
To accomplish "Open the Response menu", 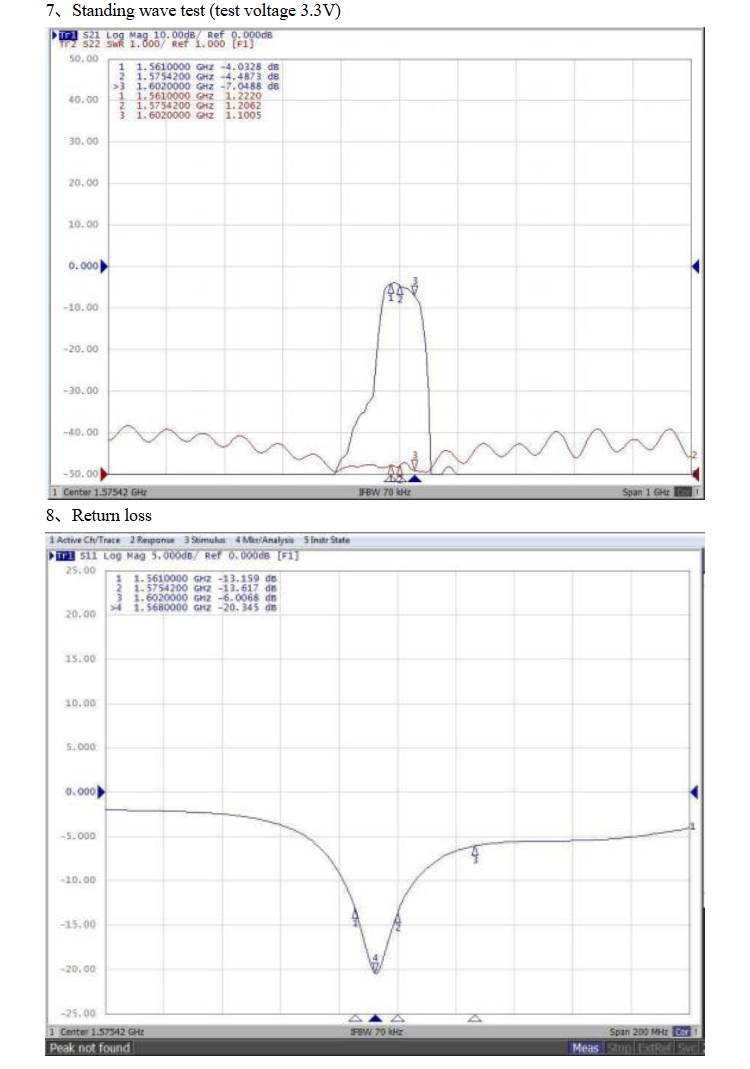I will point(153,540).
